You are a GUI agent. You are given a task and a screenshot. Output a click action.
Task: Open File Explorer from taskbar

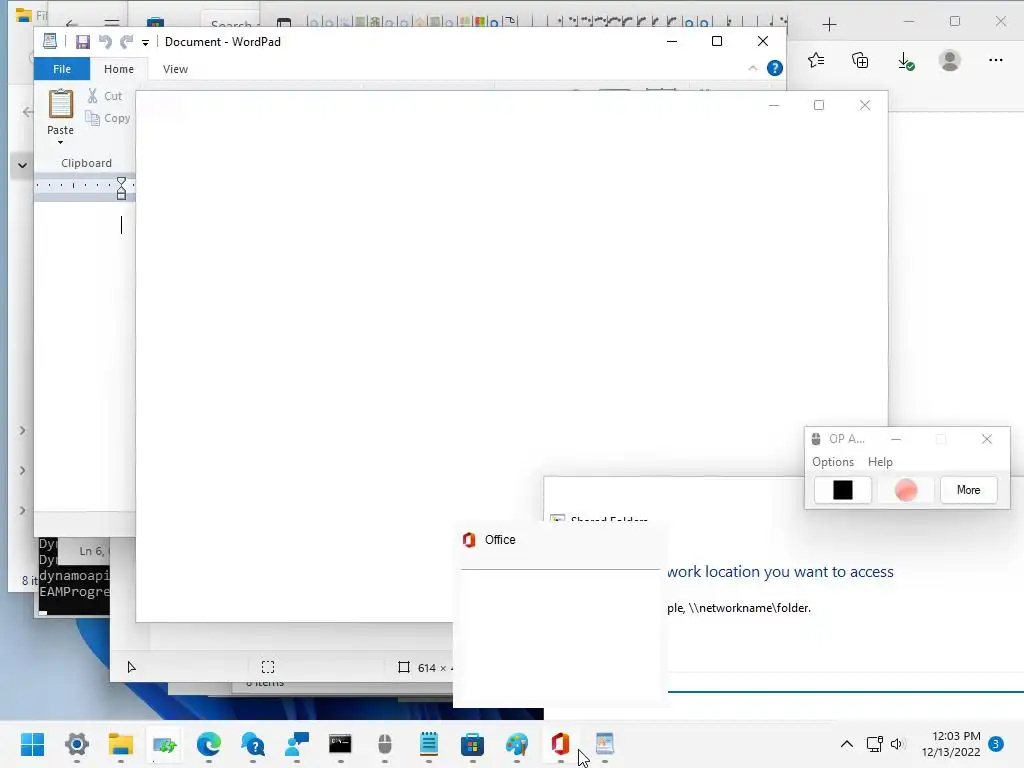coord(120,744)
